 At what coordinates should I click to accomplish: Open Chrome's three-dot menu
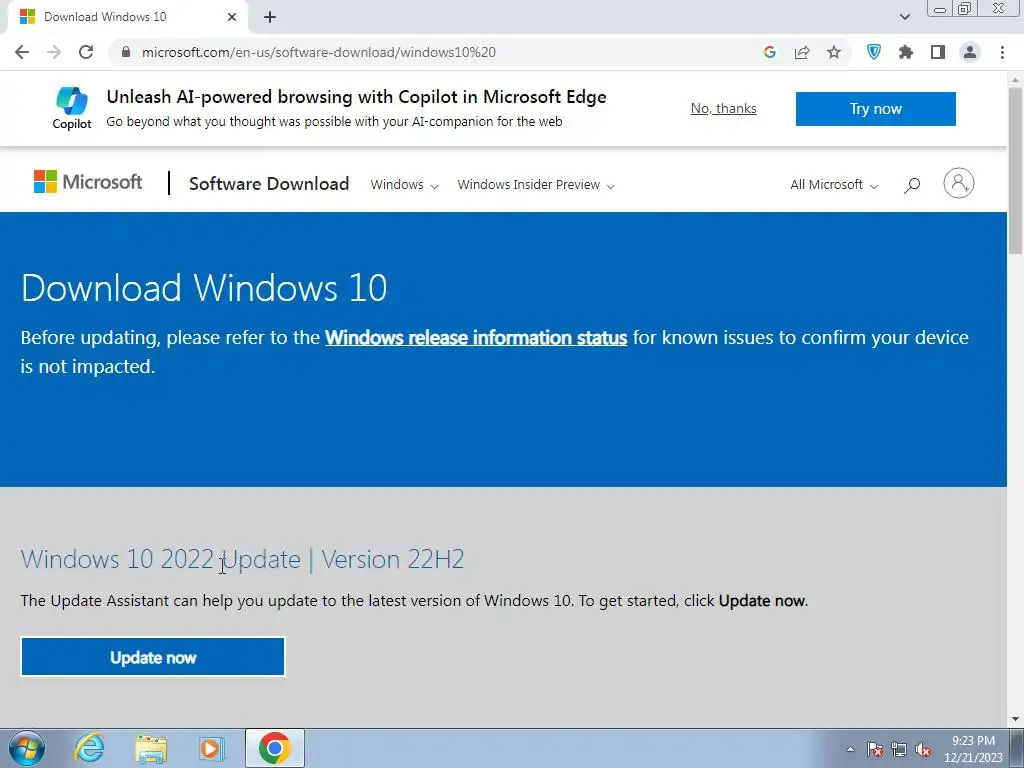tap(1002, 52)
